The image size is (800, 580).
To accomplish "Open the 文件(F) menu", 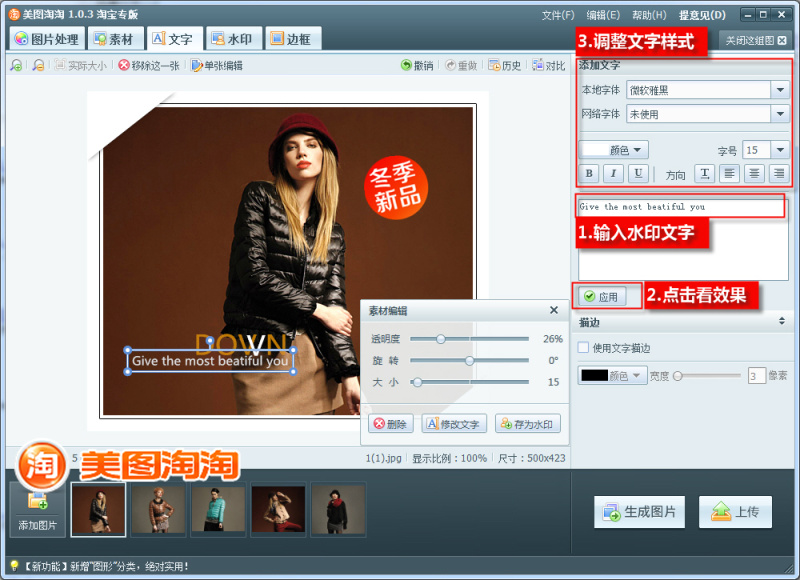I will click(x=558, y=15).
